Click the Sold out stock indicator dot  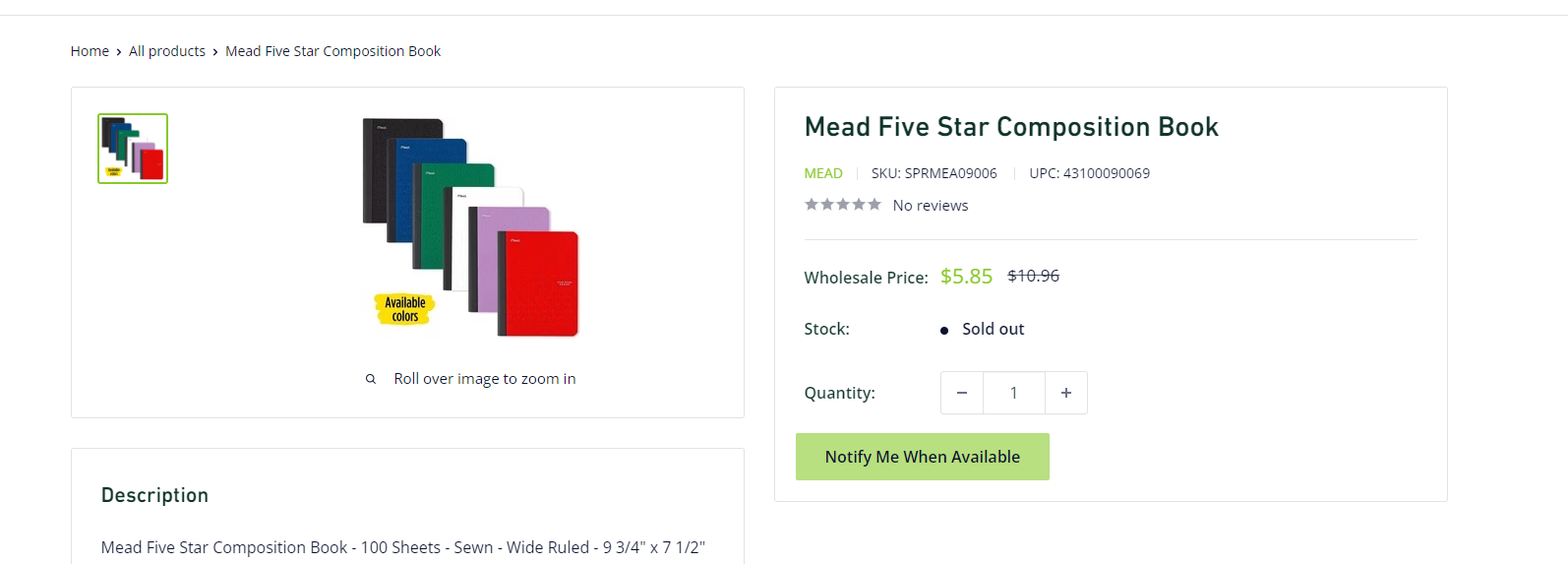click(944, 331)
